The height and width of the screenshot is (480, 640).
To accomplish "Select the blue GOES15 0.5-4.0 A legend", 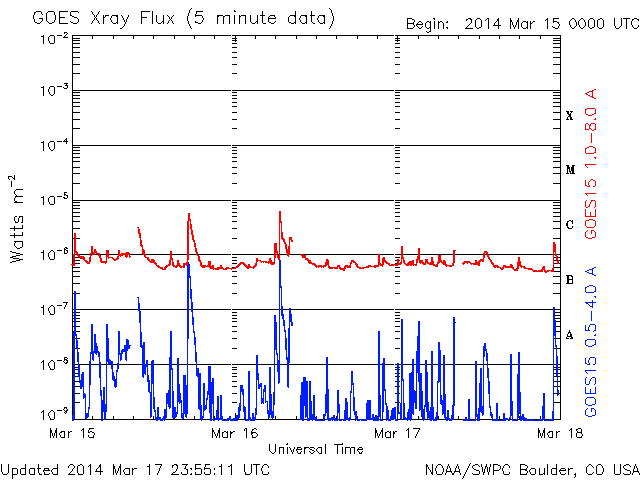I will tap(591, 341).
